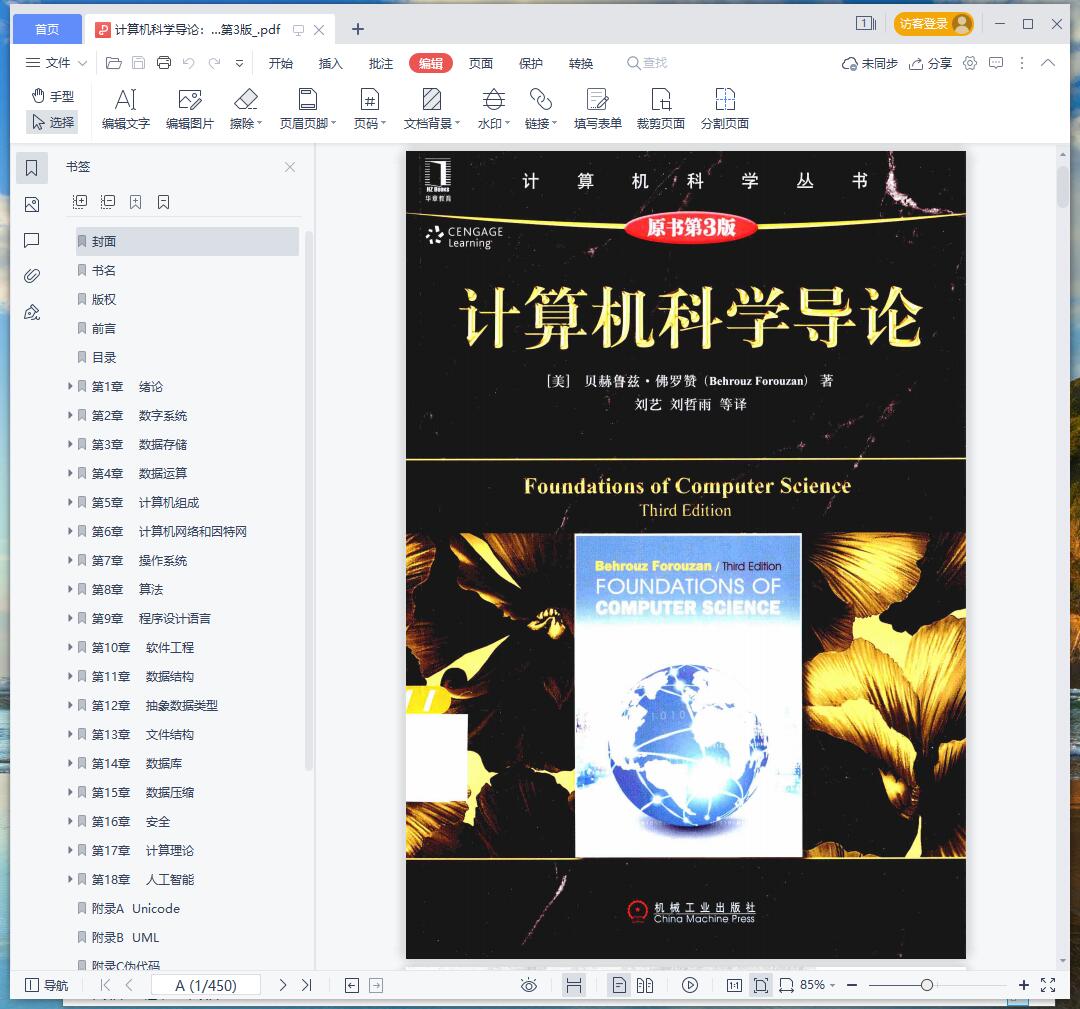Open the signature pen sidebar icon
This screenshot has height=1009, width=1080.
[x=32, y=313]
